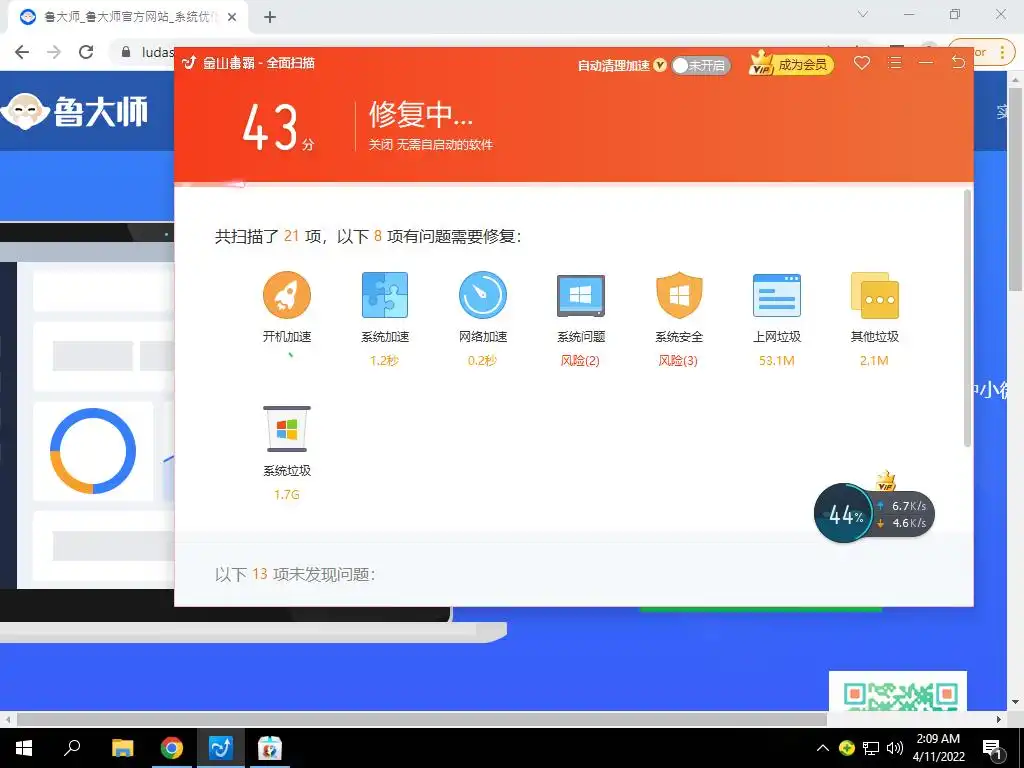Open Chrome three-dot menu
The height and width of the screenshot is (768, 1024).
point(1002,52)
